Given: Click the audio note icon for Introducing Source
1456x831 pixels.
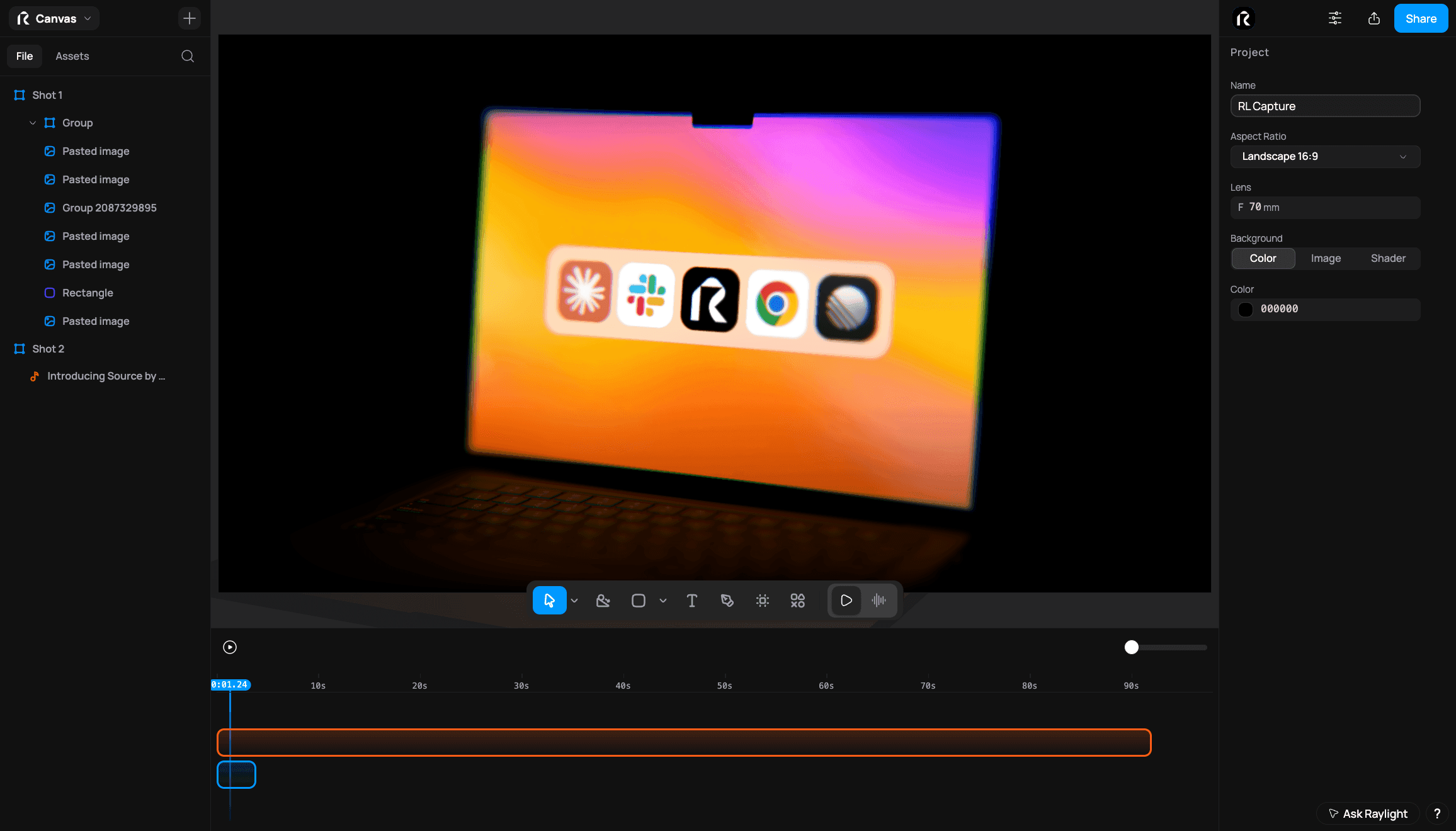Looking at the screenshot, I should tap(35, 376).
